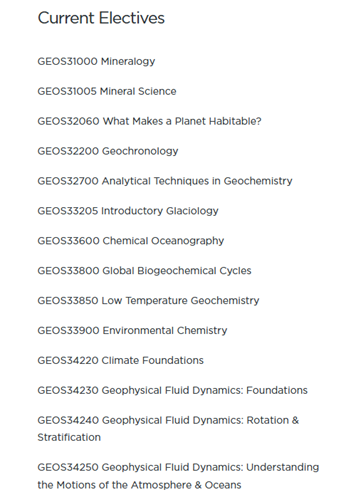Click the Current Electives heading

101,18
